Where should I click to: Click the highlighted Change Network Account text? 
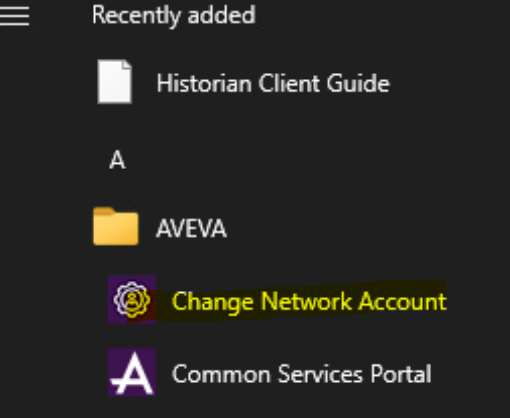(x=309, y=302)
